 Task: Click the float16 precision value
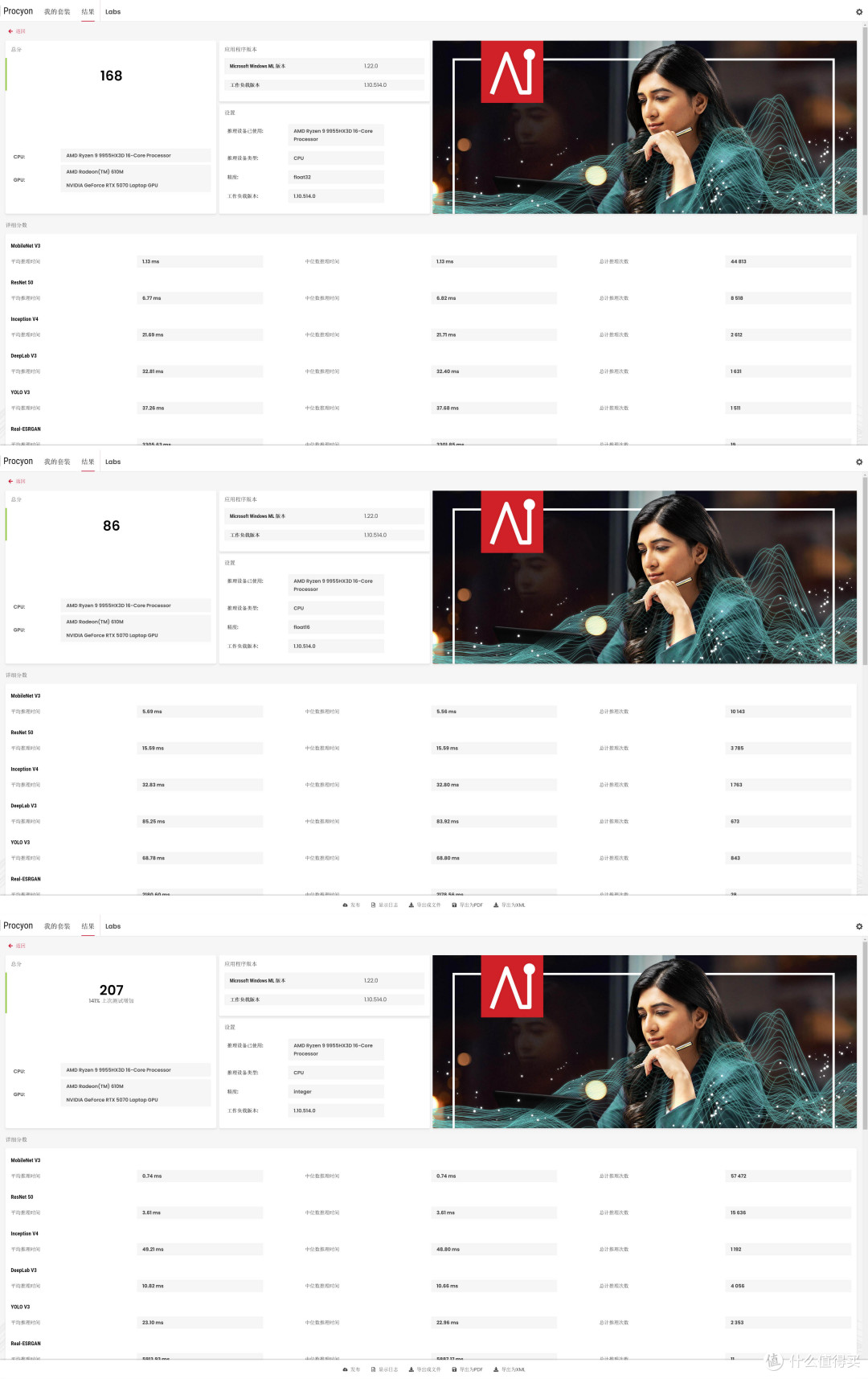pyautogui.click(x=336, y=627)
